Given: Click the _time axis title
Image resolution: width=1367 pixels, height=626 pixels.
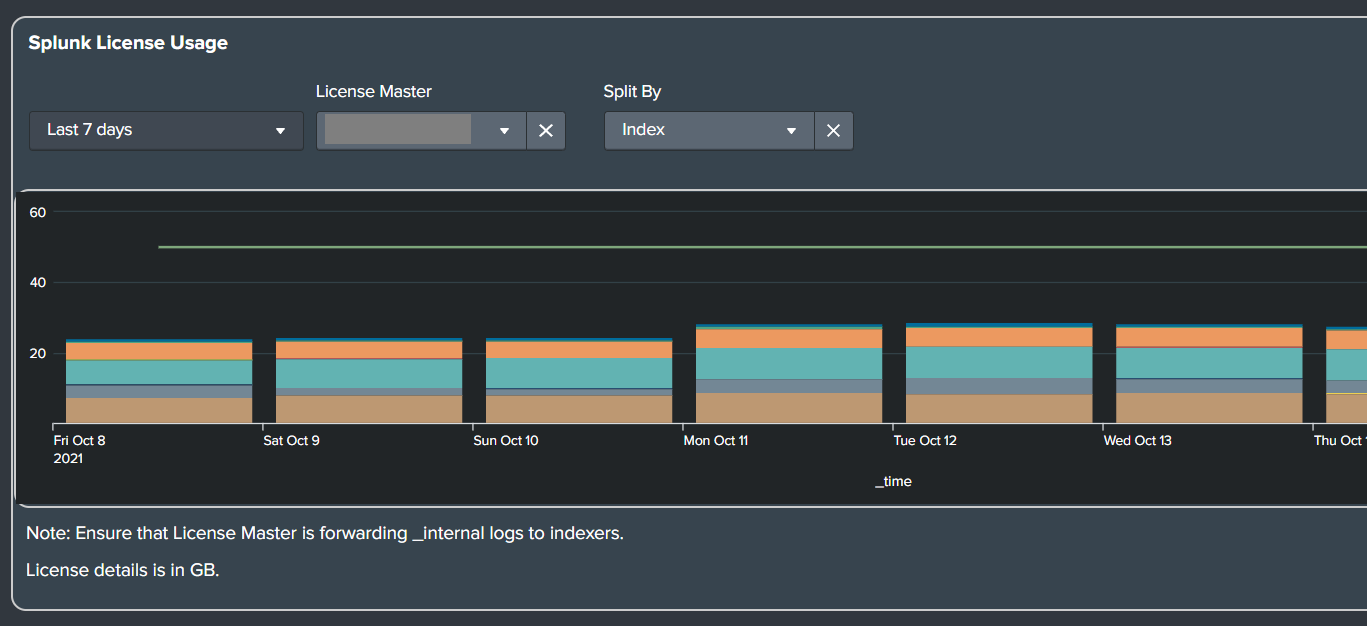Looking at the screenshot, I should tap(893, 481).
